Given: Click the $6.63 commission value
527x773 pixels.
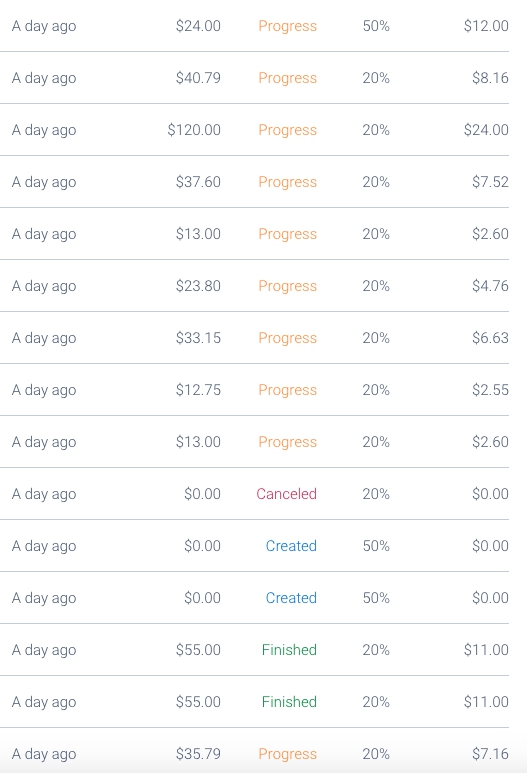Looking at the screenshot, I should coord(490,338).
